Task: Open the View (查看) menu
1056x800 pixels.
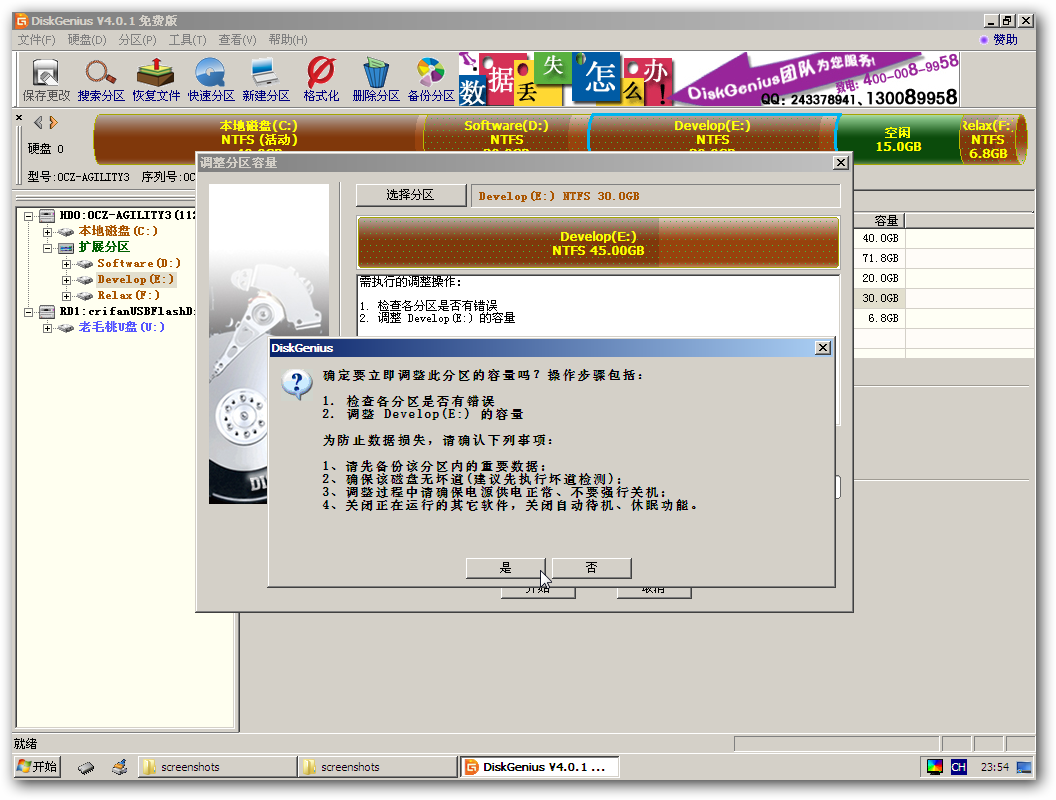Action: click(237, 40)
